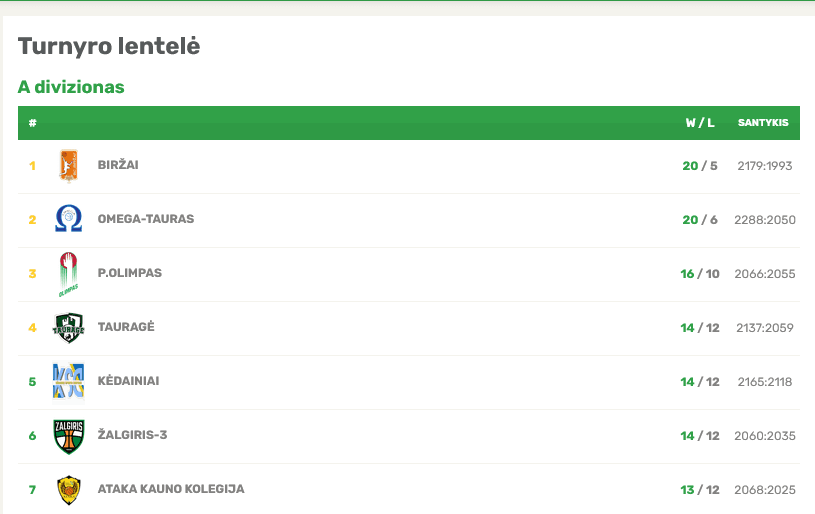The height and width of the screenshot is (514, 815).
Task: Click the Kėdainiai team logo
Action: (x=68, y=381)
